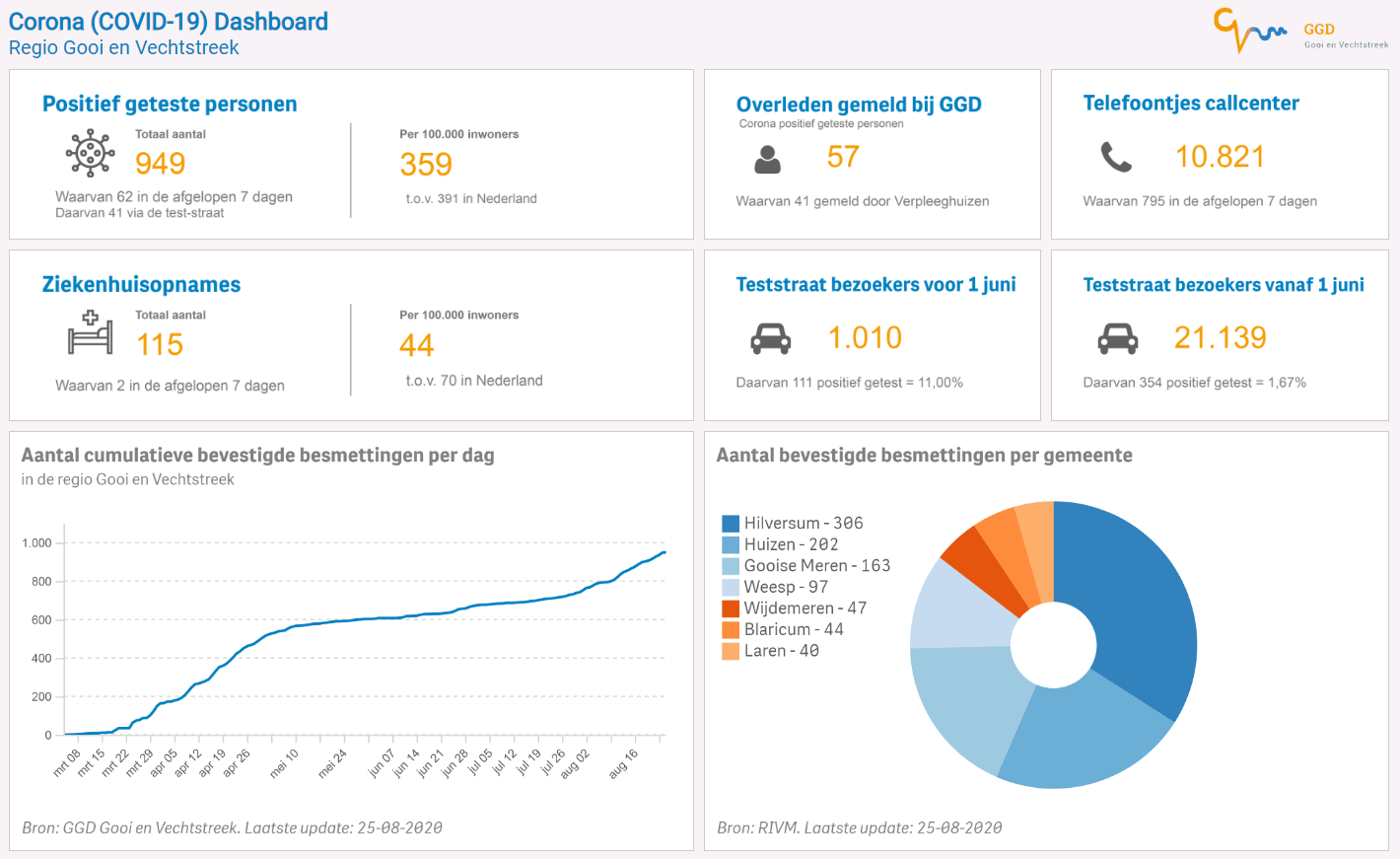Viewport: 1400px width, 859px height.
Task: Select the Hilversum legend color swatch
Action: click(731, 524)
